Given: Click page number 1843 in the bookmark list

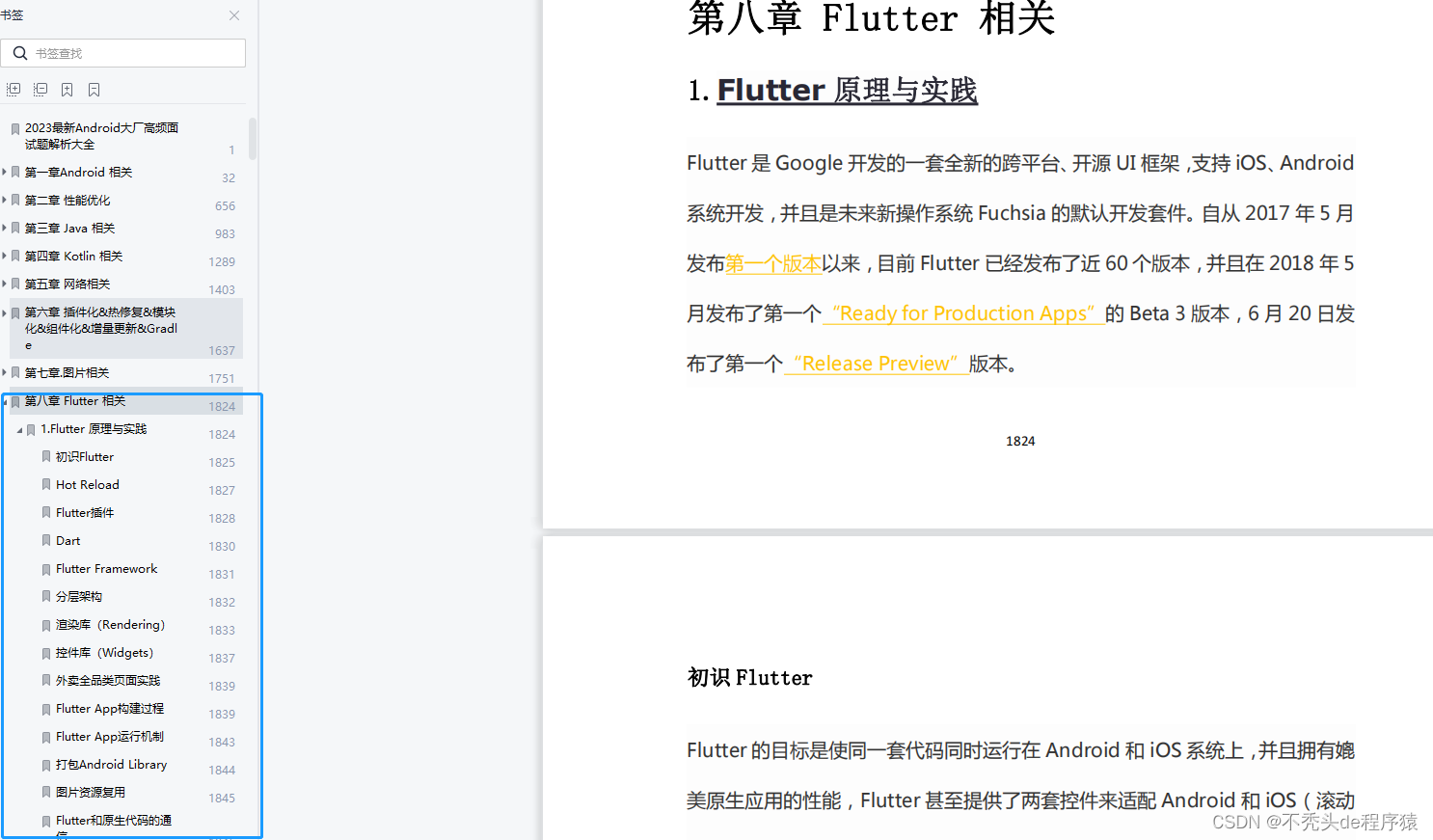Looking at the screenshot, I should 222,743.
